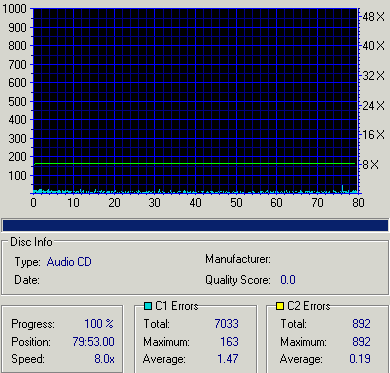Click the C1 spike near the 76 minute mark

click(x=342, y=189)
